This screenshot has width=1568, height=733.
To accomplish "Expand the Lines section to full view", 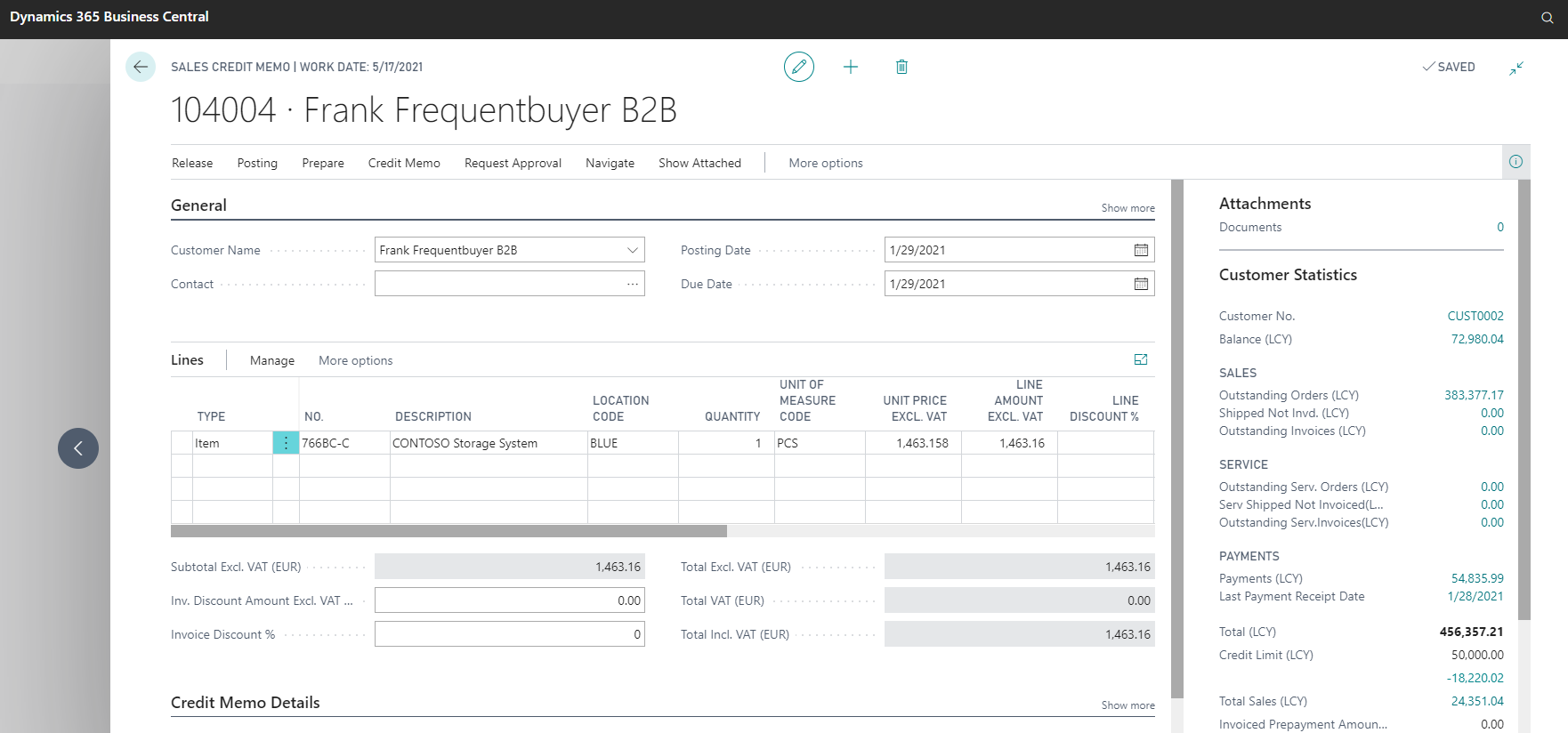I will point(1141,359).
